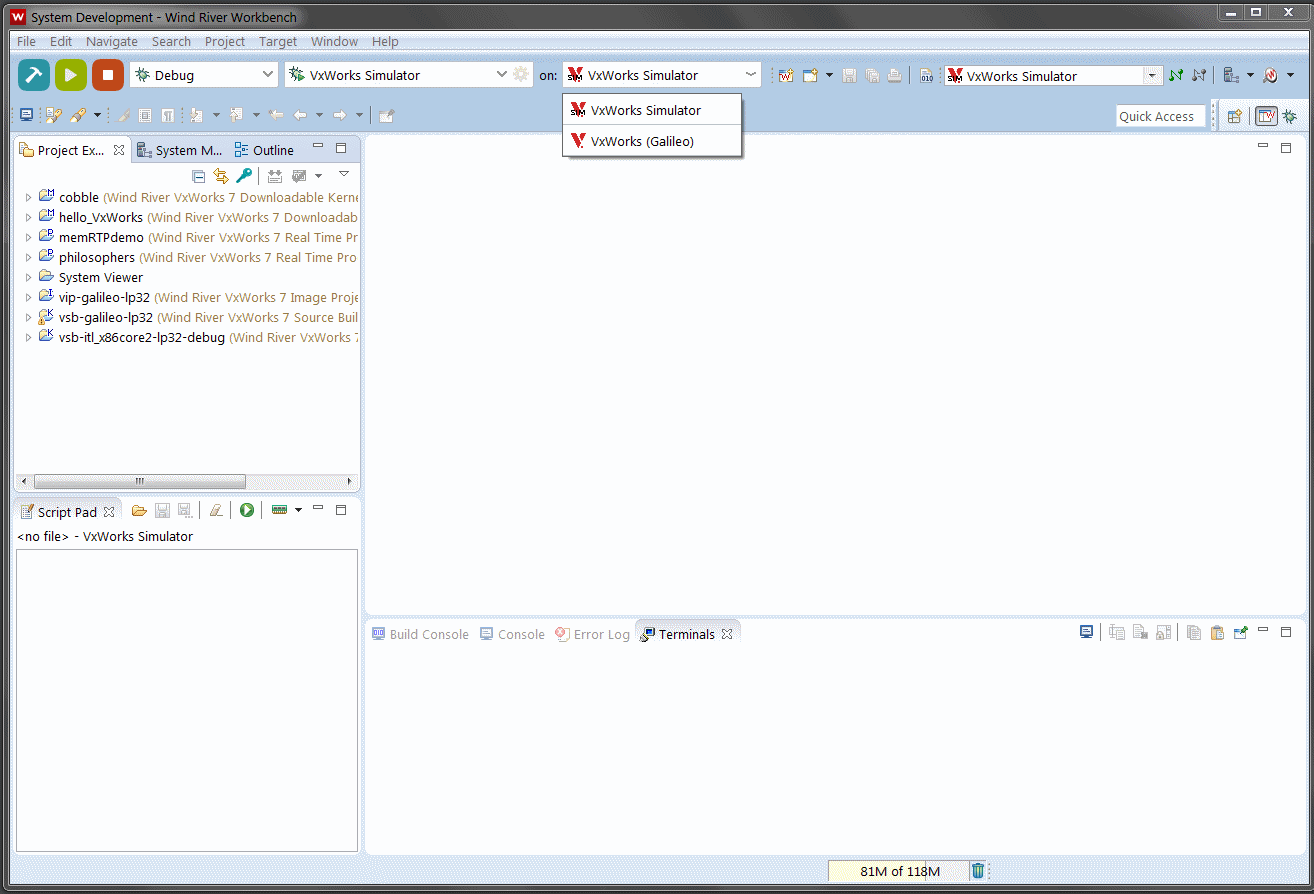This screenshot has height=894, width=1314.
Task: Click the gray Disconnect target icon
Action: pyautogui.click(x=1199, y=75)
